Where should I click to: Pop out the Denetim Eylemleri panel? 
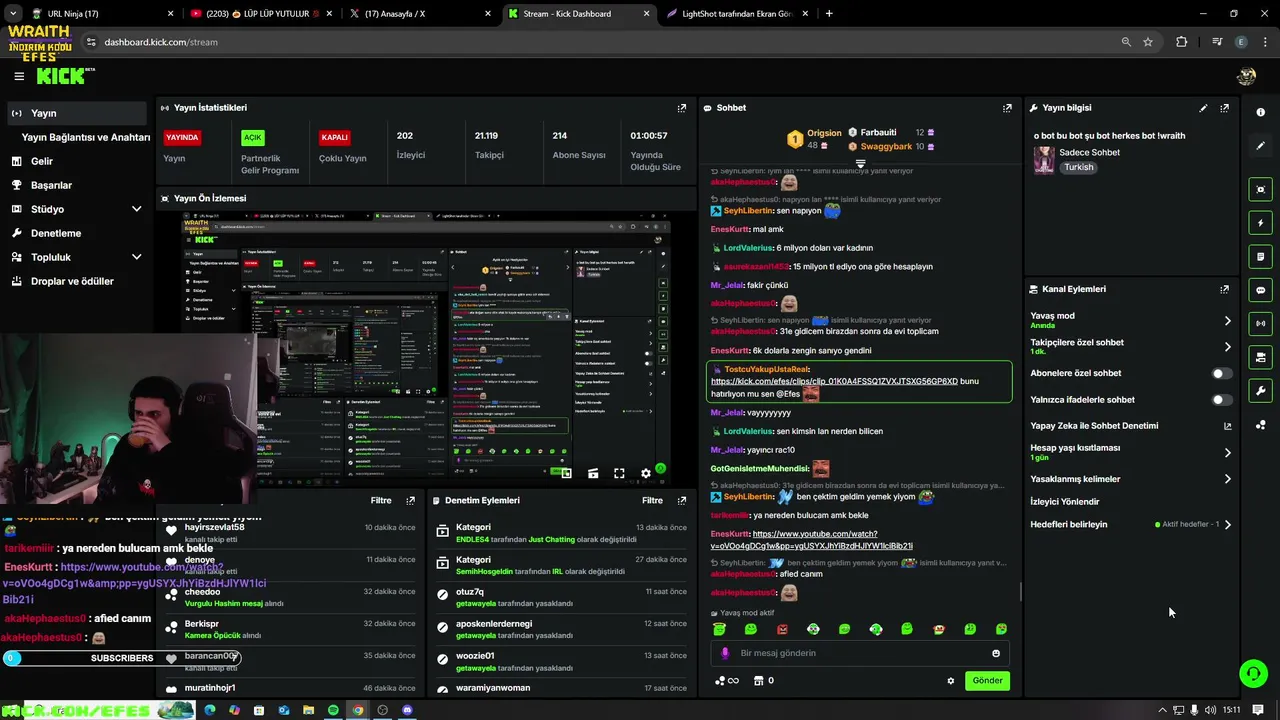point(682,500)
